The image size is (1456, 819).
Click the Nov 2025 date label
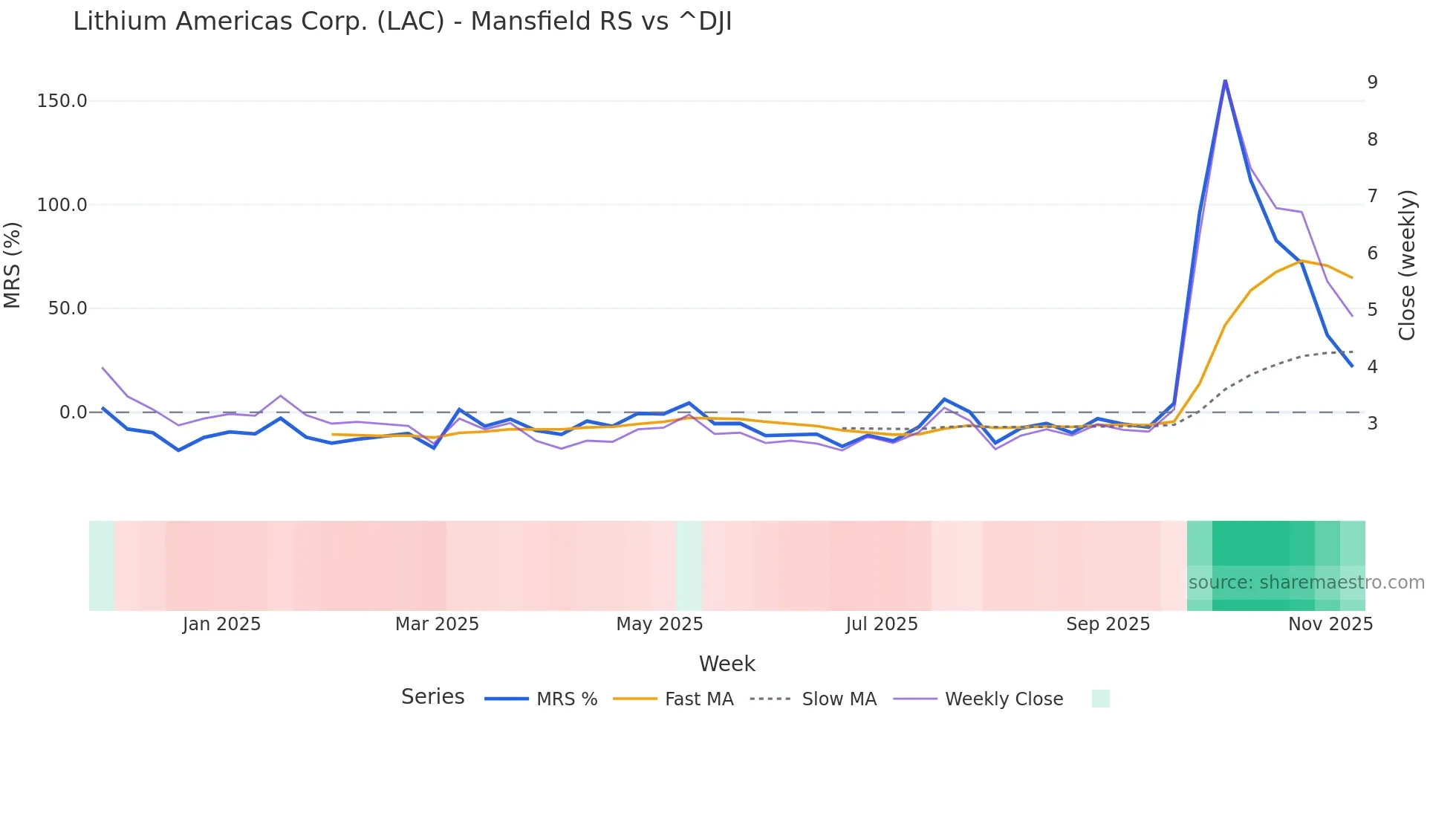[1330, 624]
